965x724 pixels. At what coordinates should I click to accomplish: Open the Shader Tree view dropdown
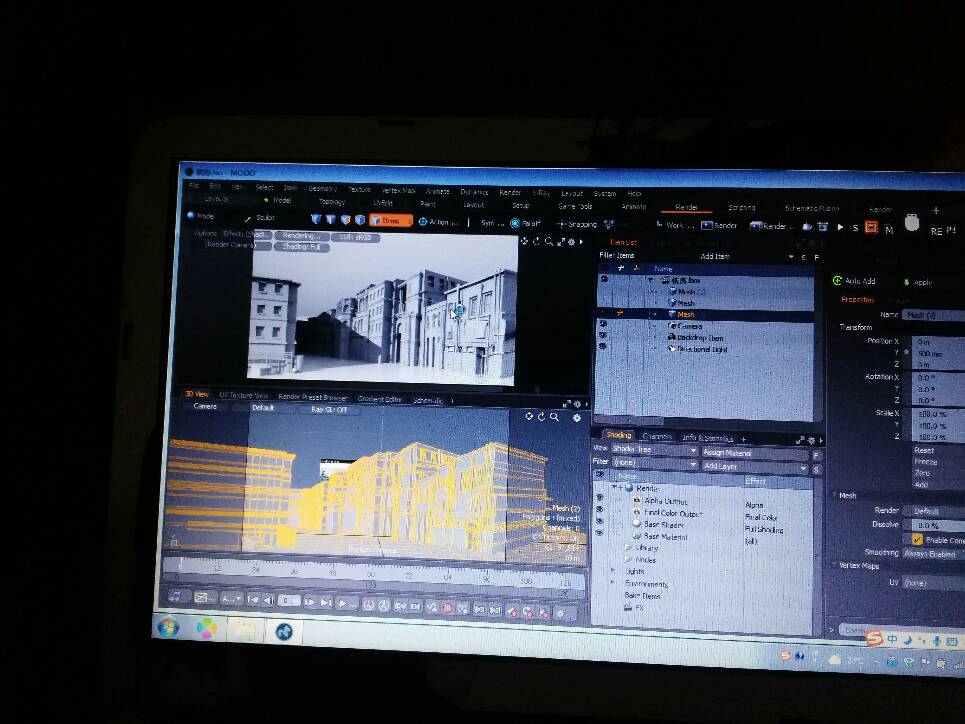(x=654, y=449)
